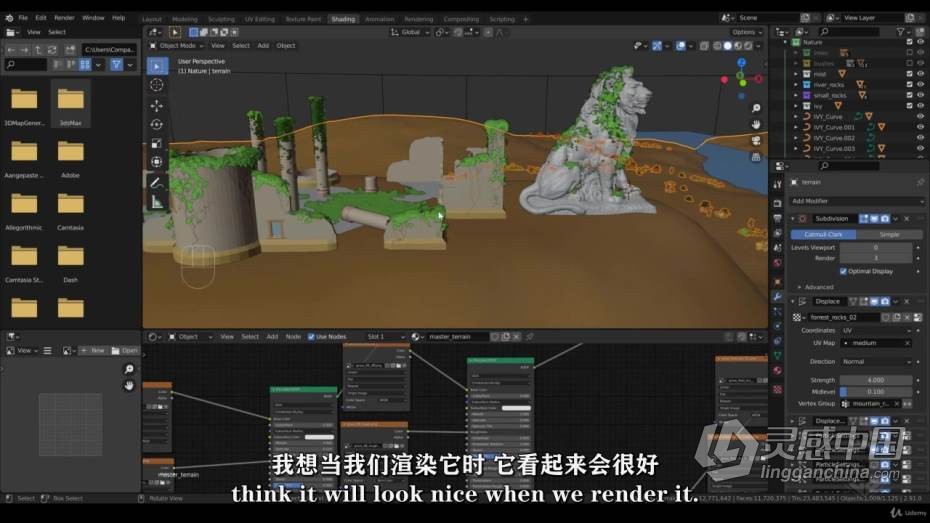Open the Modifier properties wrench tab
Screen dimensions: 930x523
[778, 296]
